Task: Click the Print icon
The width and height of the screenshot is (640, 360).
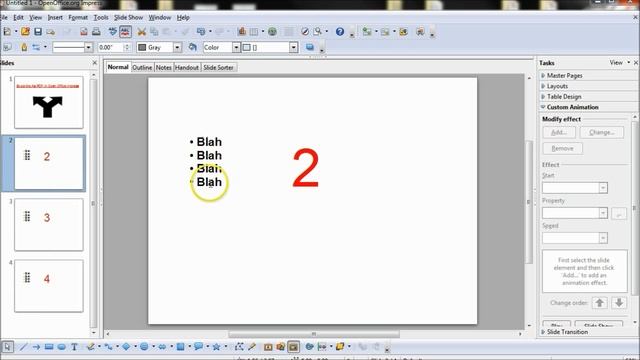Action: pyautogui.click(x=96, y=31)
